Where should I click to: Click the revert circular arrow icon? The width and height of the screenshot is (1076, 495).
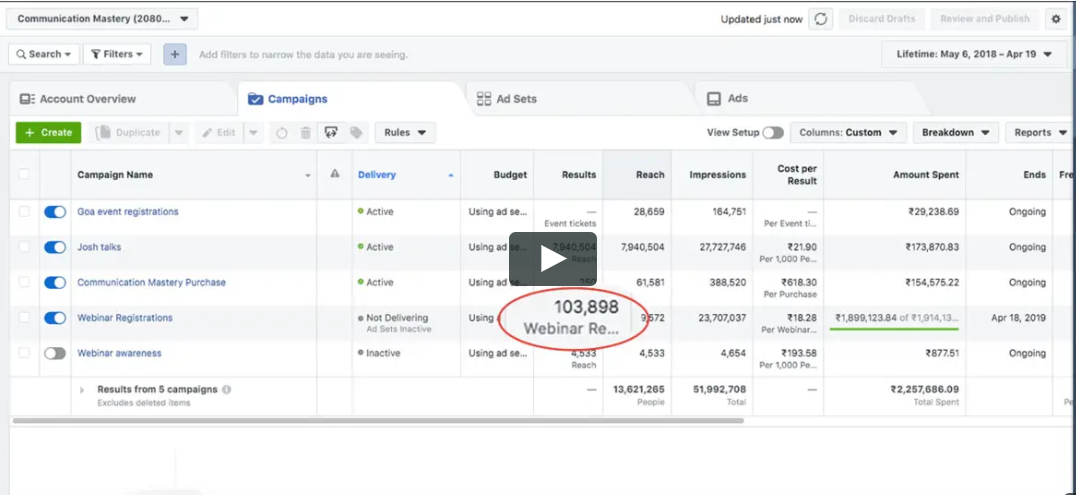pos(282,133)
